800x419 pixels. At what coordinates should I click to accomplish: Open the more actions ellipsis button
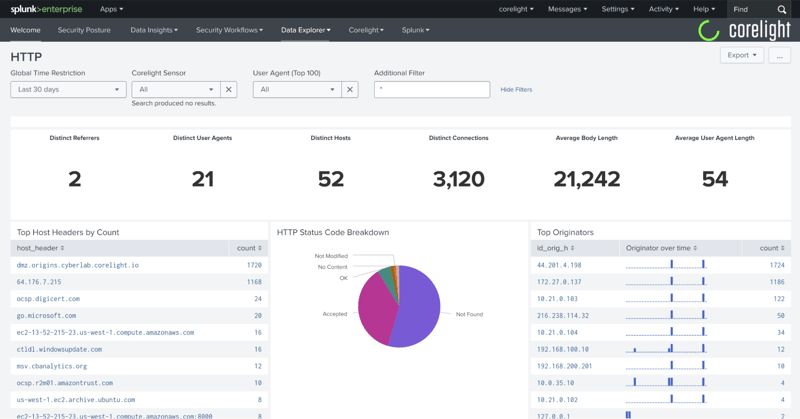pos(780,55)
